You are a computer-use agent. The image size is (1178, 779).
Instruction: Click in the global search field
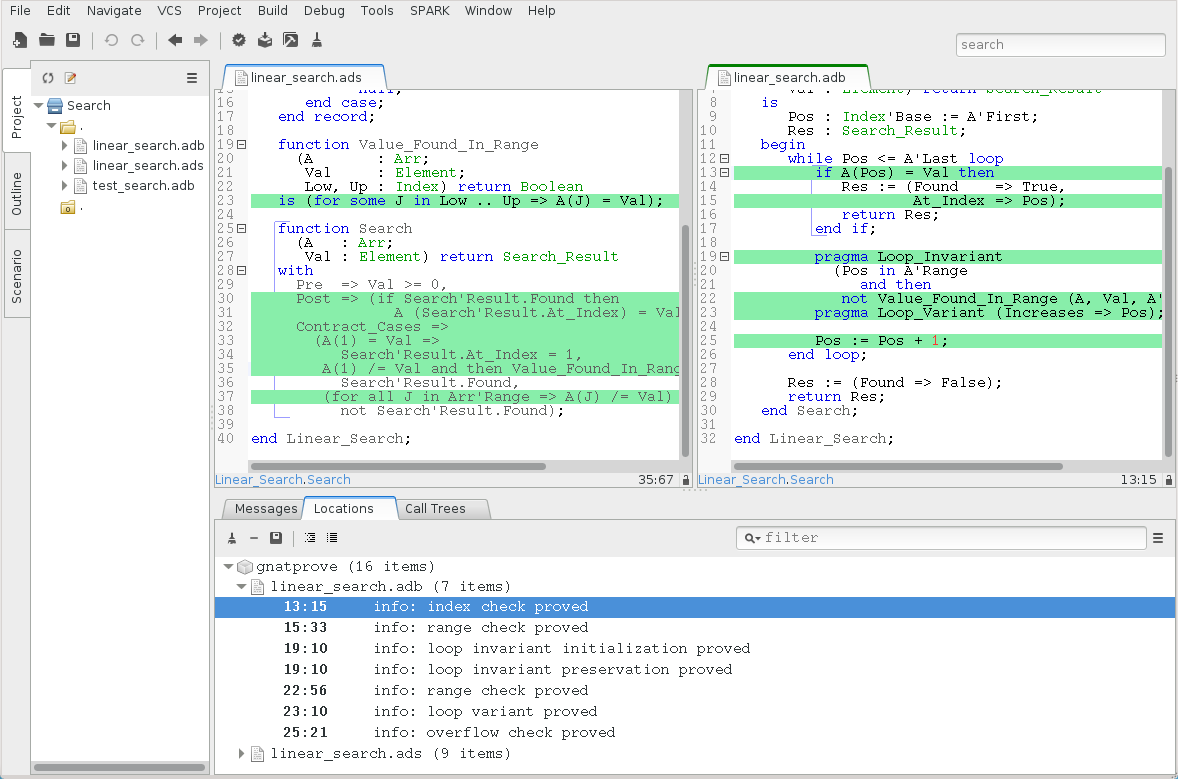pos(1061,44)
